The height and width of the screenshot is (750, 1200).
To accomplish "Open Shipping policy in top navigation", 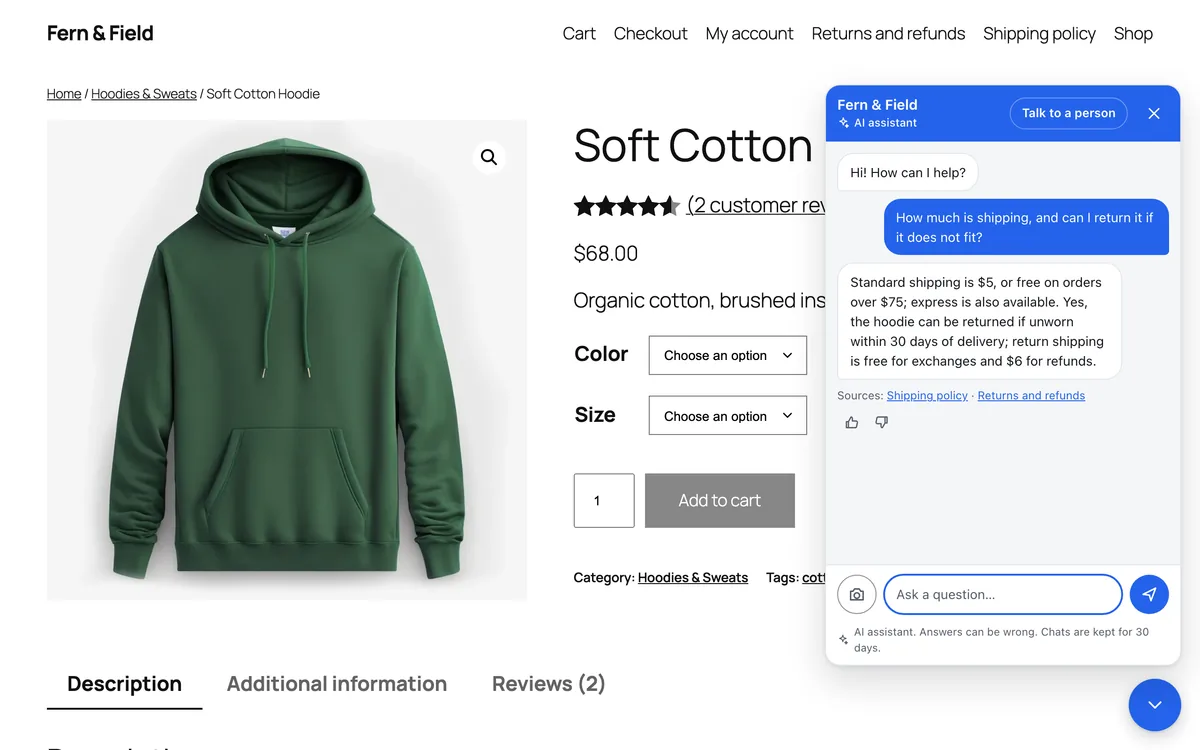I will [x=1039, y=33].
